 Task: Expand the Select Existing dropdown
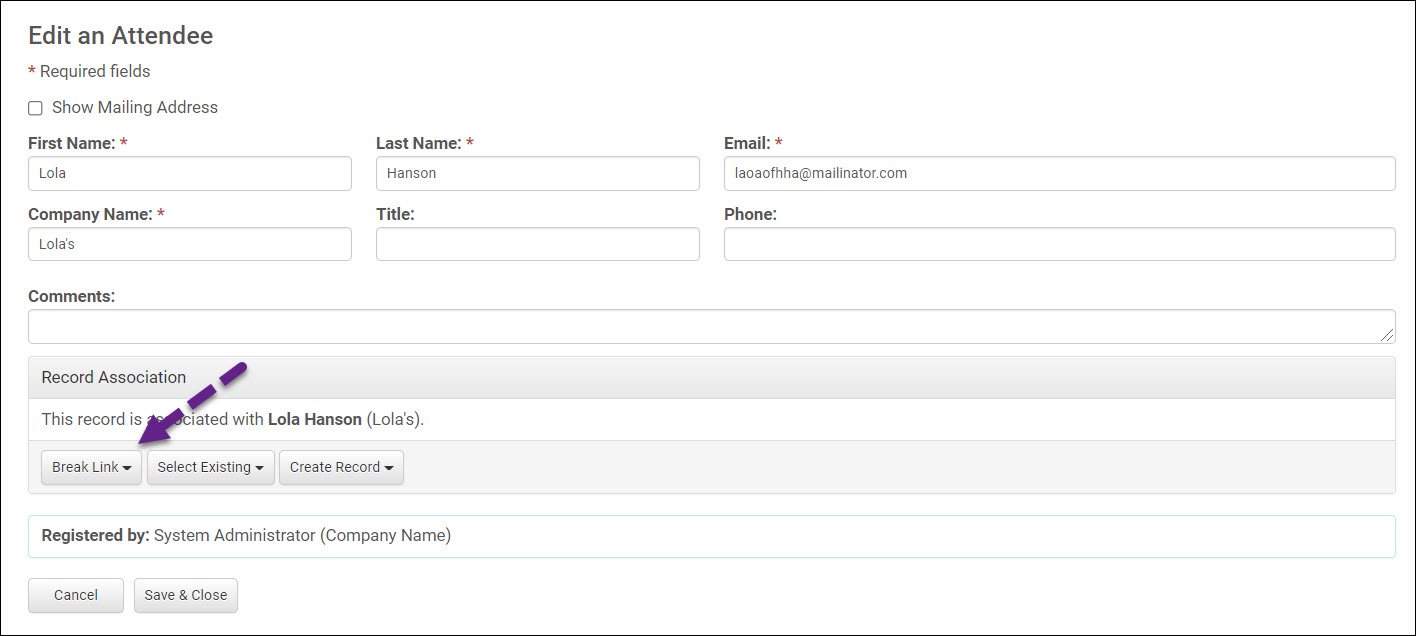[x=210, y=467]
